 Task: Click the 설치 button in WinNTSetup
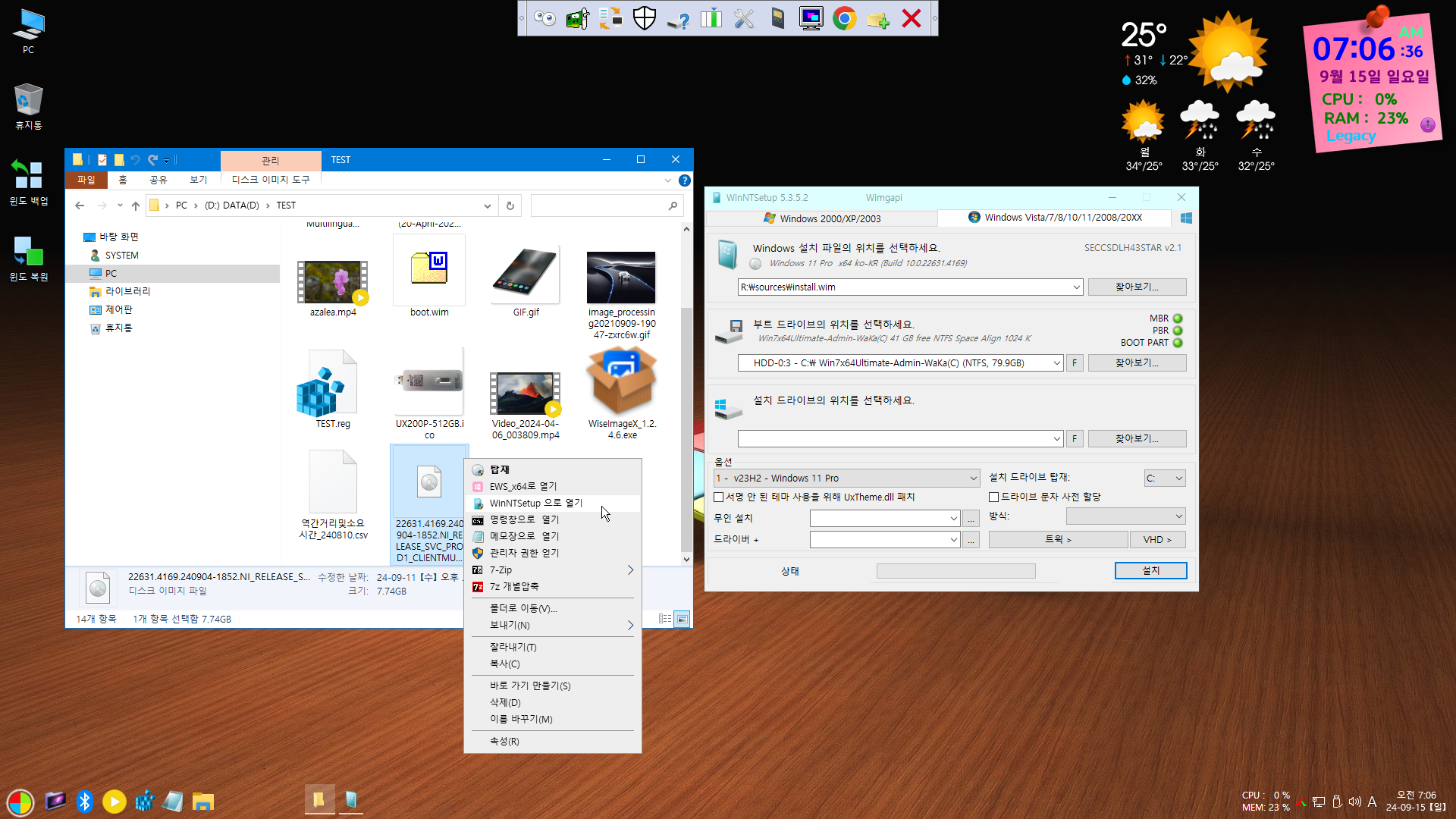[1150, 571]
